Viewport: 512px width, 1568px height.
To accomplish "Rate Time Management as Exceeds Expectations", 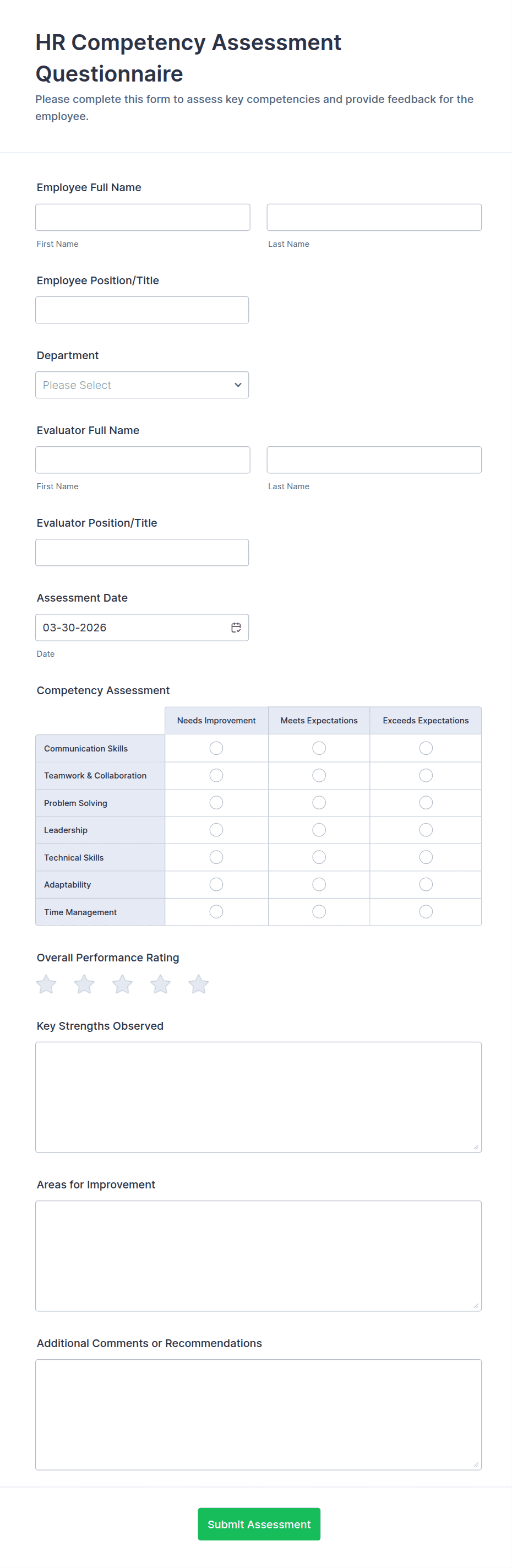I will (x=426, y=911).
